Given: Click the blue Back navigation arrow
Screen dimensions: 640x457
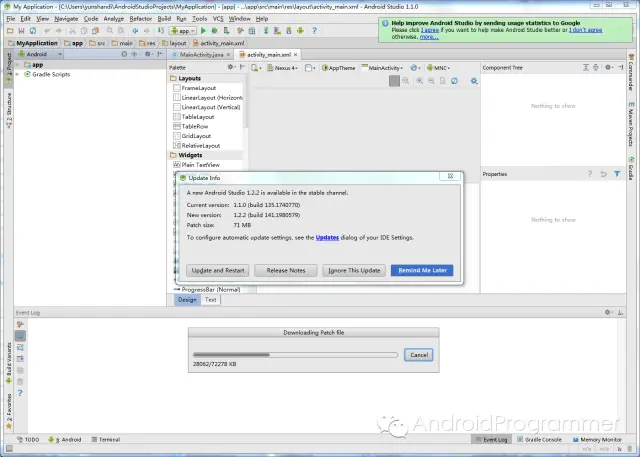Looking at the screenshot, I should 135,31.
